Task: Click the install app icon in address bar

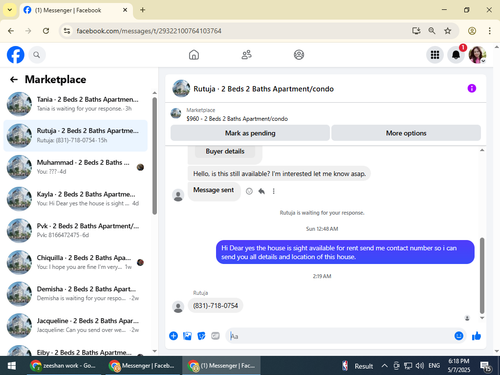Action: (416, 31)
